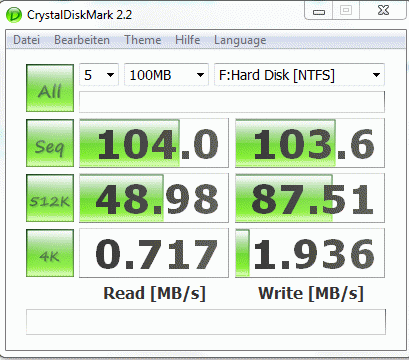The image size is (409, 360).
Task: Open the Hilfe menu
Action: point(188,40)
